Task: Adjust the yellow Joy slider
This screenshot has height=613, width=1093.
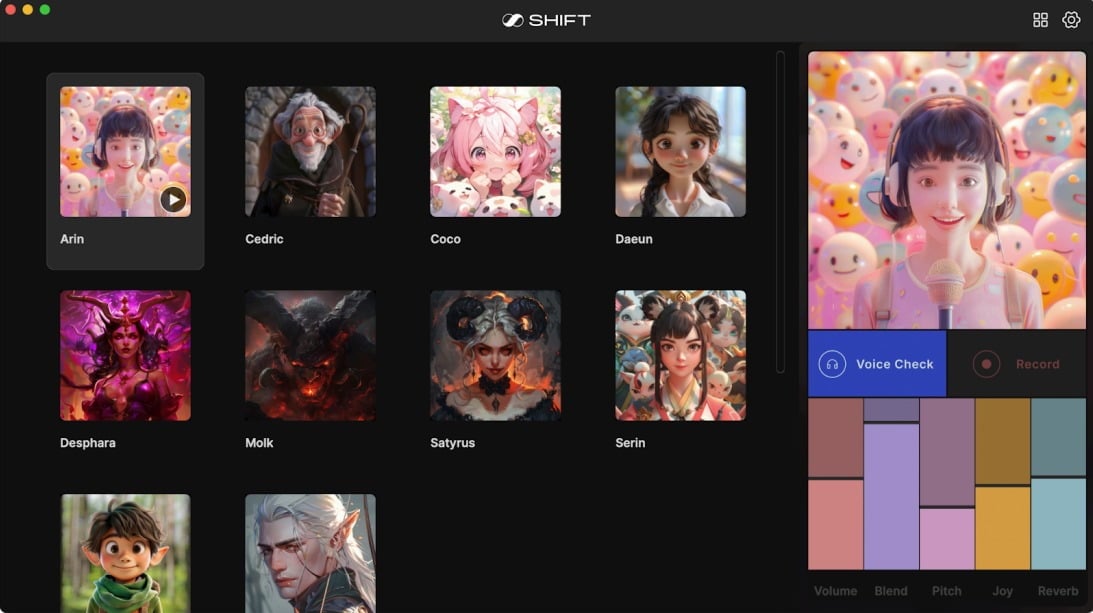Action: click(1002, 484)
